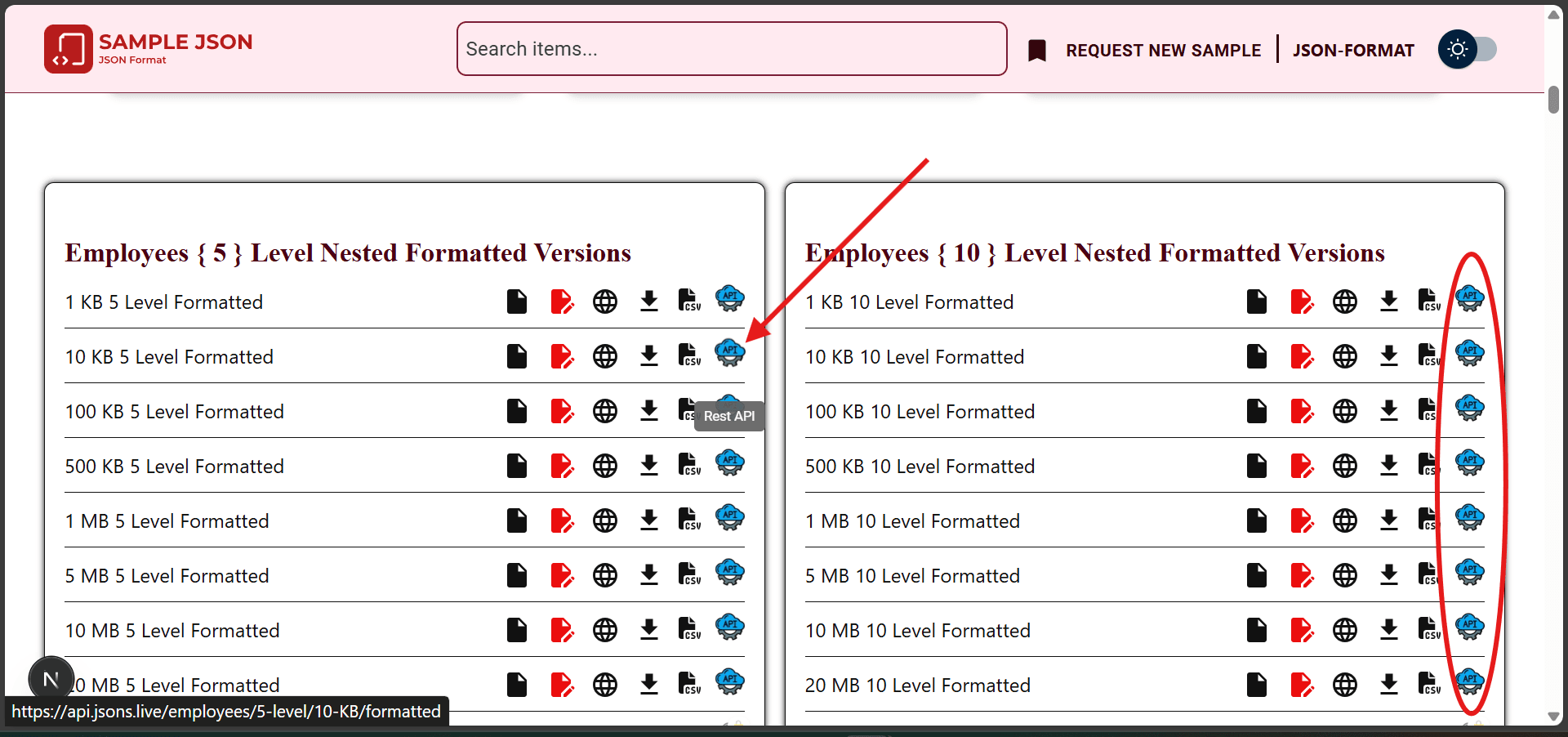Screen dimensions: 1568x737
Task: Select the '5 MB 5 Level Formatted' label
Action: (167, 576)
